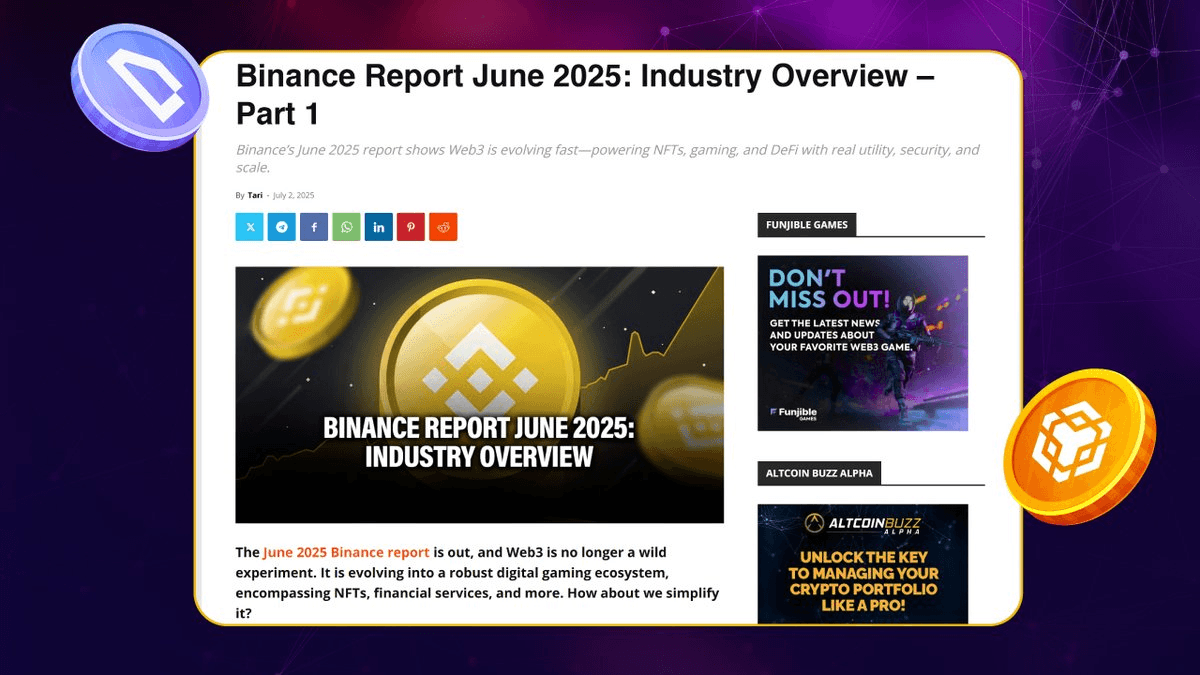Share article via WhatsApp icon
1200x675 pixels.
point(346,227)
